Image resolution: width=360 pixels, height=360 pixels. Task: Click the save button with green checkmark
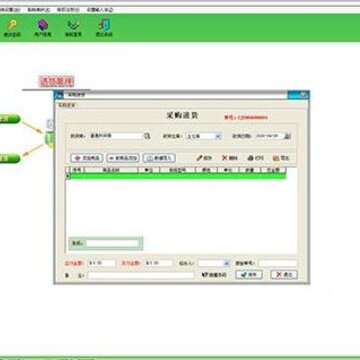249,275
